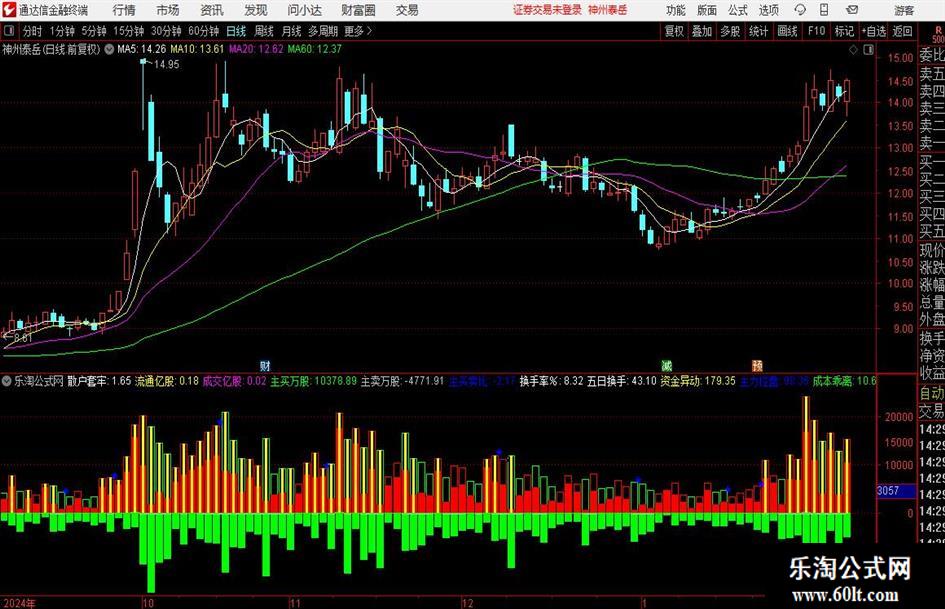
Task: Click the 通达信 red logo icon
Action: [9, 10]
